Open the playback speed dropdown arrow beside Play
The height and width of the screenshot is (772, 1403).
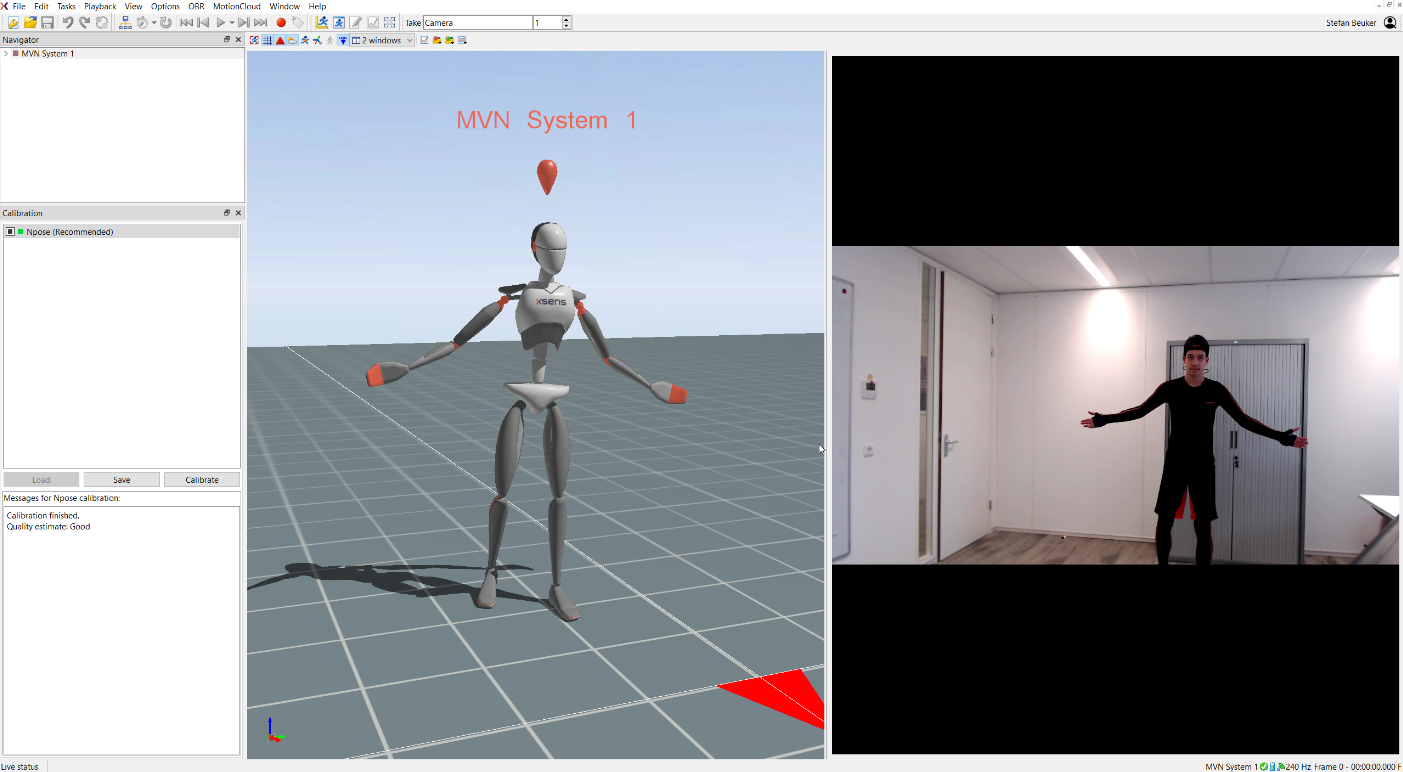[x=231, y=22]
